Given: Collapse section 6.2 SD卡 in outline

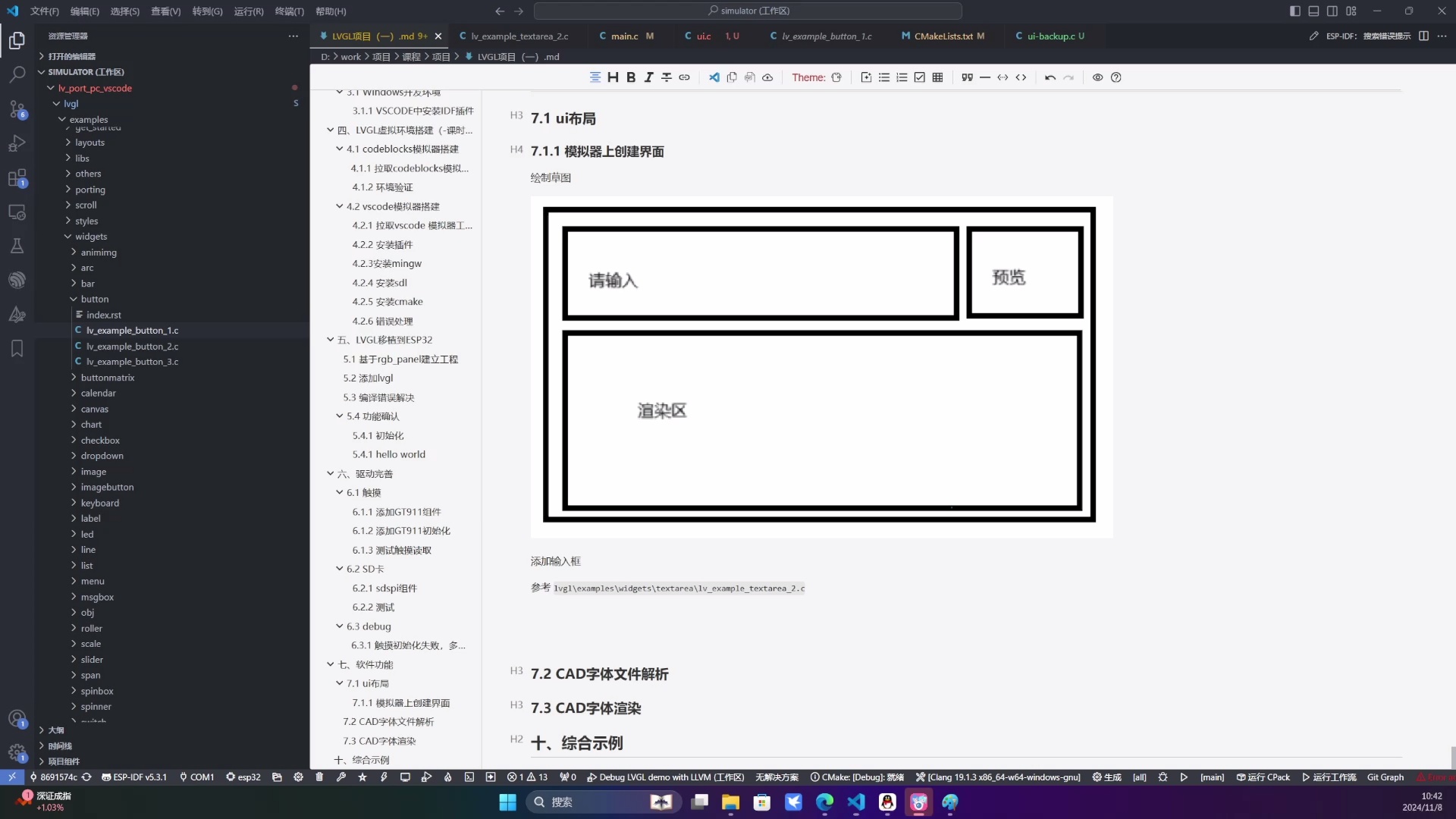Looking at the screenshot, I should tap(339, 568).
